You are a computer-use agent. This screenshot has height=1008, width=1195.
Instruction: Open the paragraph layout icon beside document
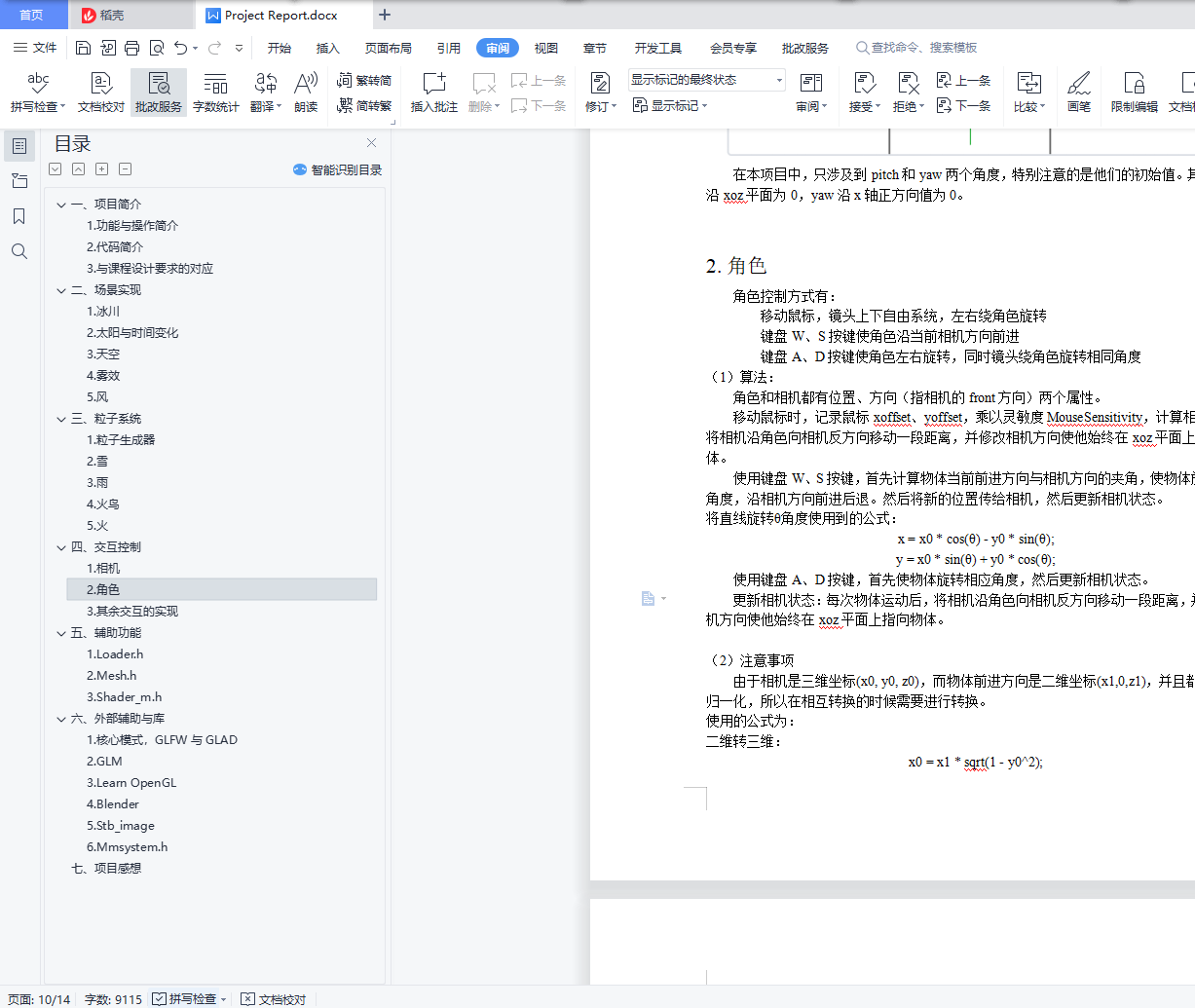(x=653, y=599)
